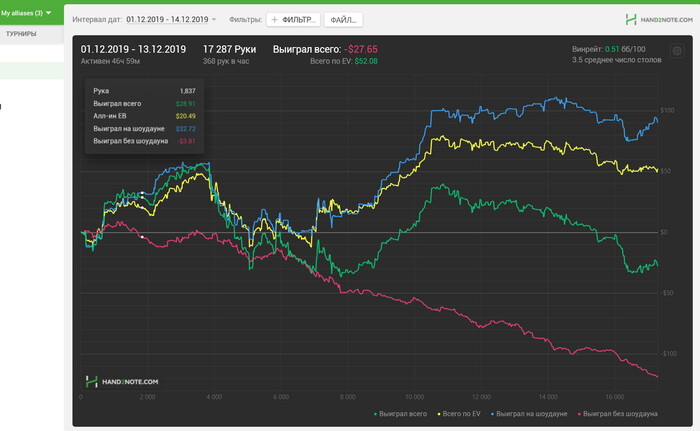Toggle the Выиграл всего legend series
The height and width of the screenshot is (431, 700).
tap(400, 414)
